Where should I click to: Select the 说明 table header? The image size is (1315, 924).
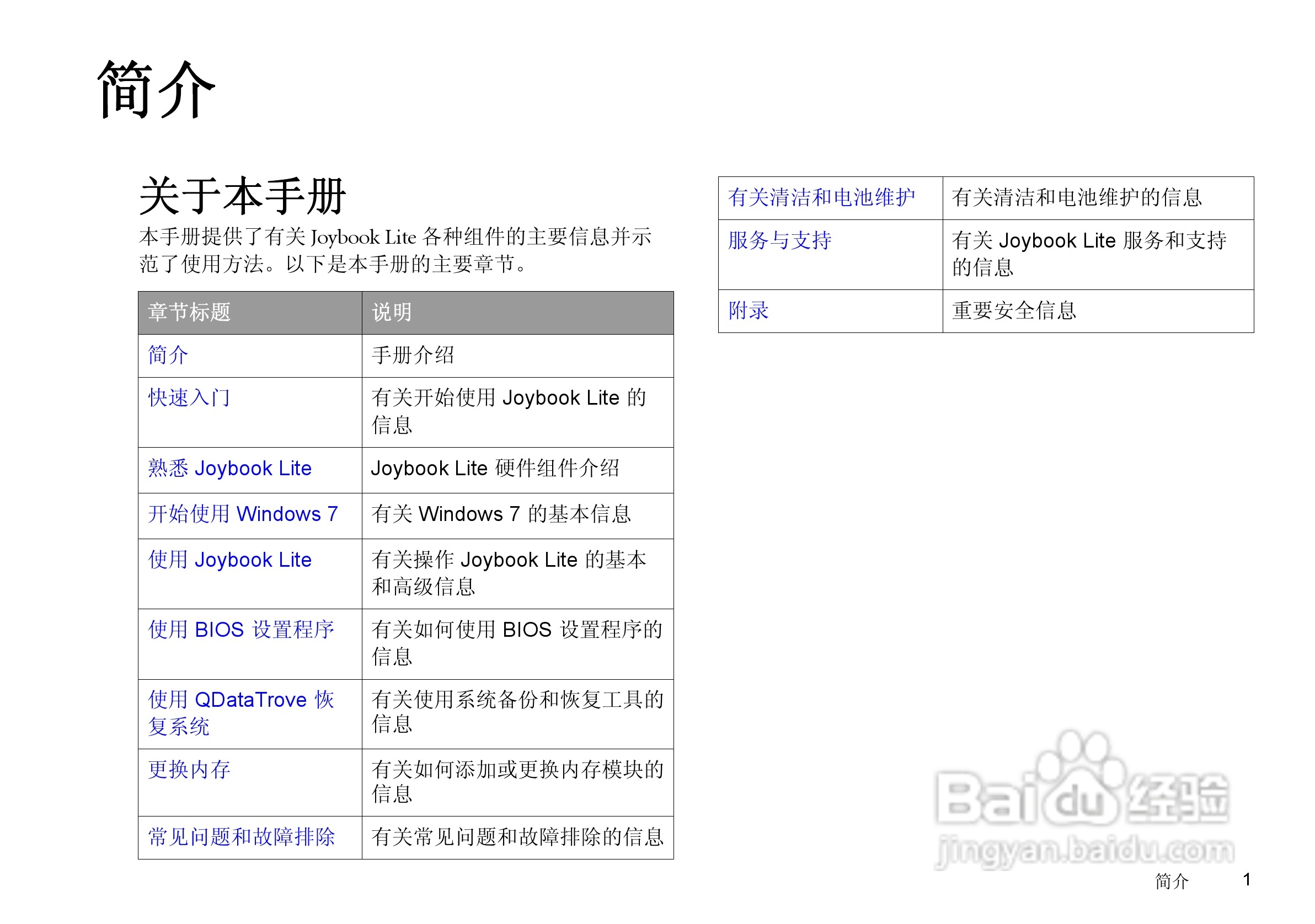click(x=393, y=313)
